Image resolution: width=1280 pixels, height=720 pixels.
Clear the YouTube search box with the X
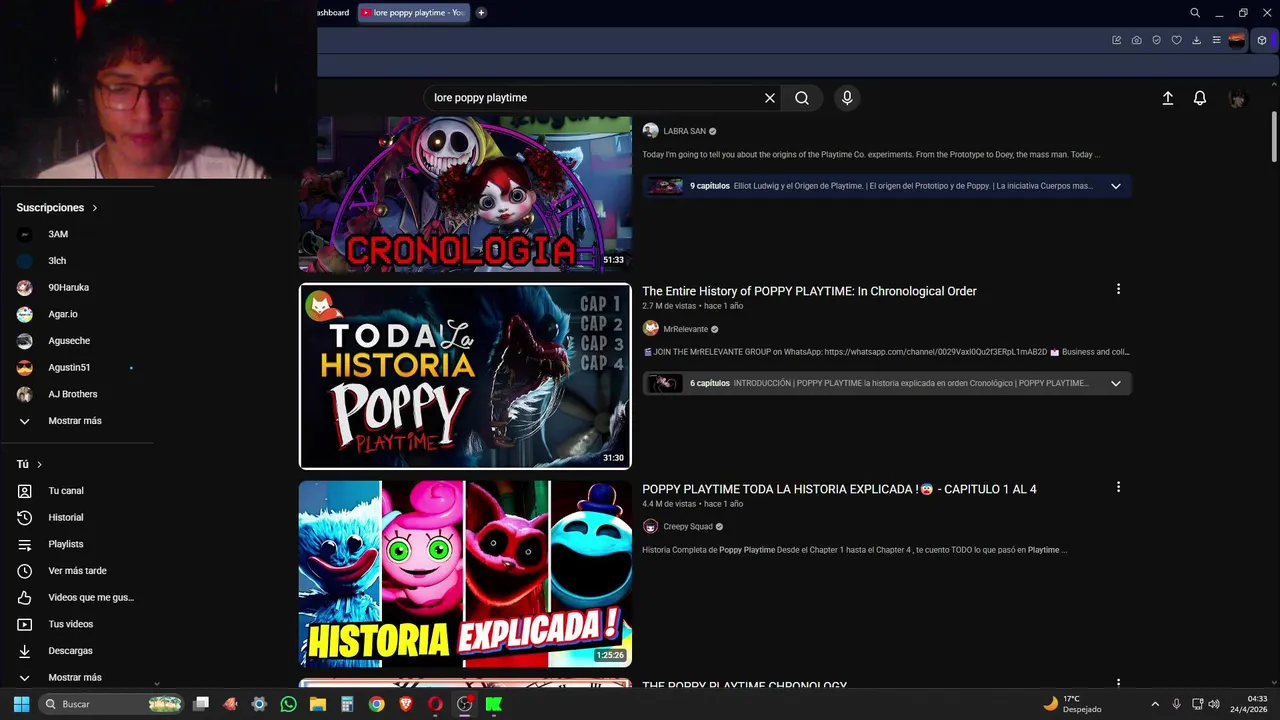pyautogui.click(x=770, y=98)
